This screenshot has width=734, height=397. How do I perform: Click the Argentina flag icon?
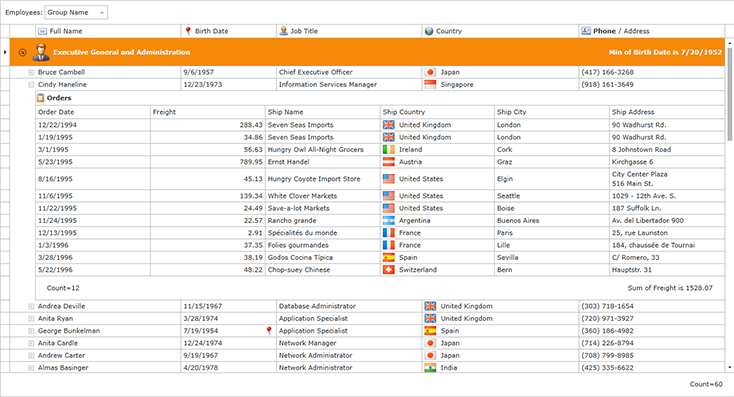click(x=389, y=221)
